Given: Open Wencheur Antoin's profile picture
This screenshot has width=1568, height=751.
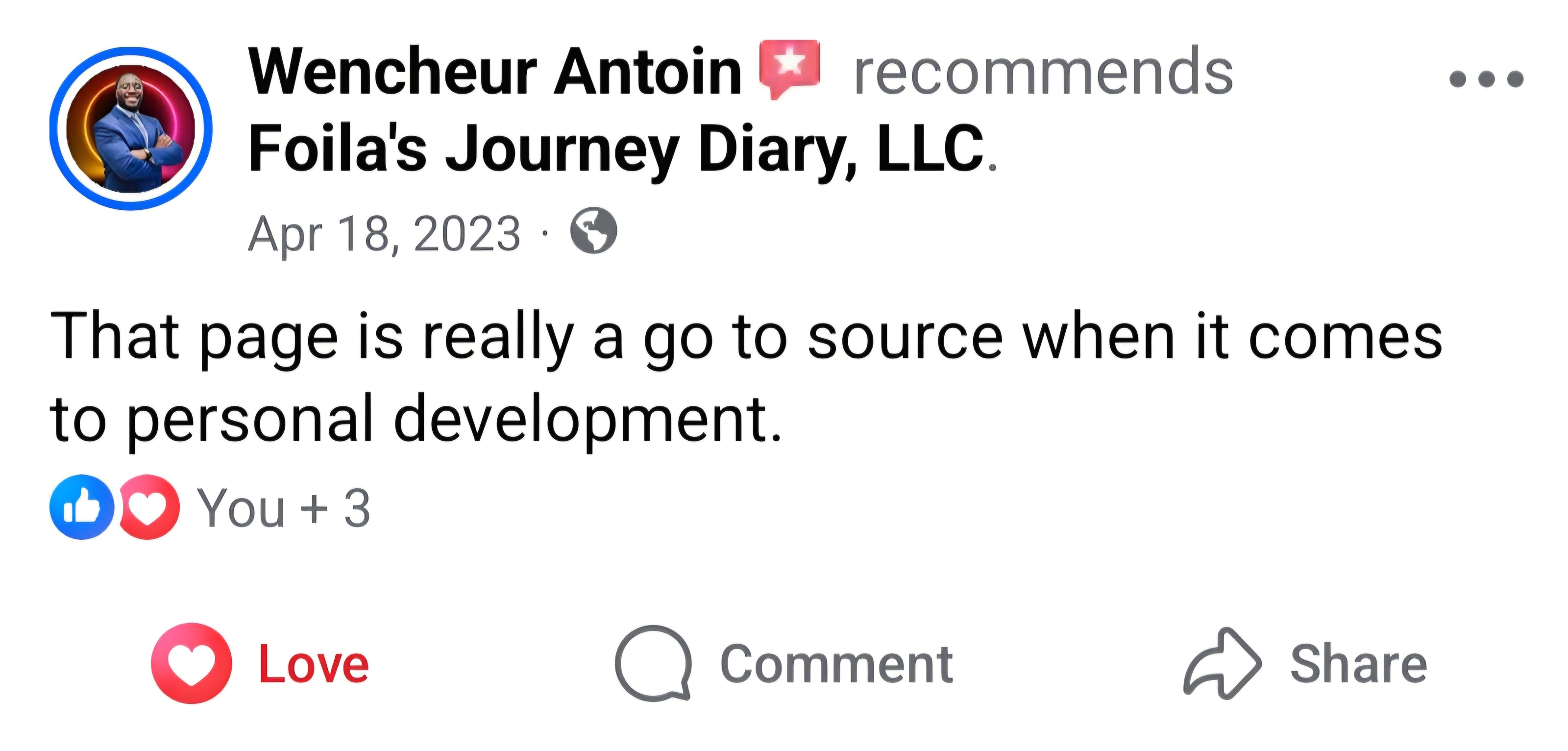Looking at the screenshot, I should 131,128.
